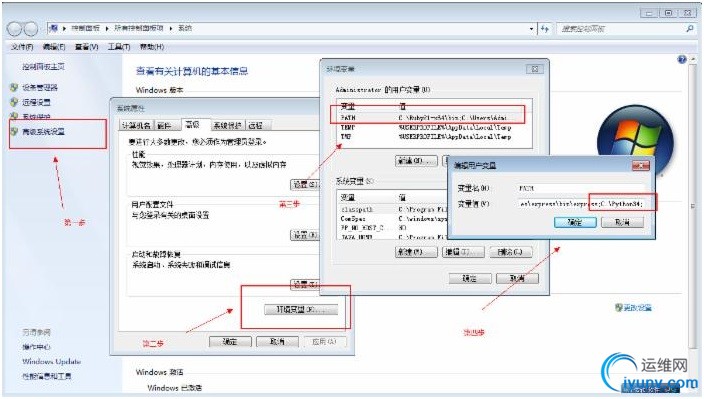704x399 pixels.
Task: Click 编辑(I) under system variables
Action: (463, 252)
